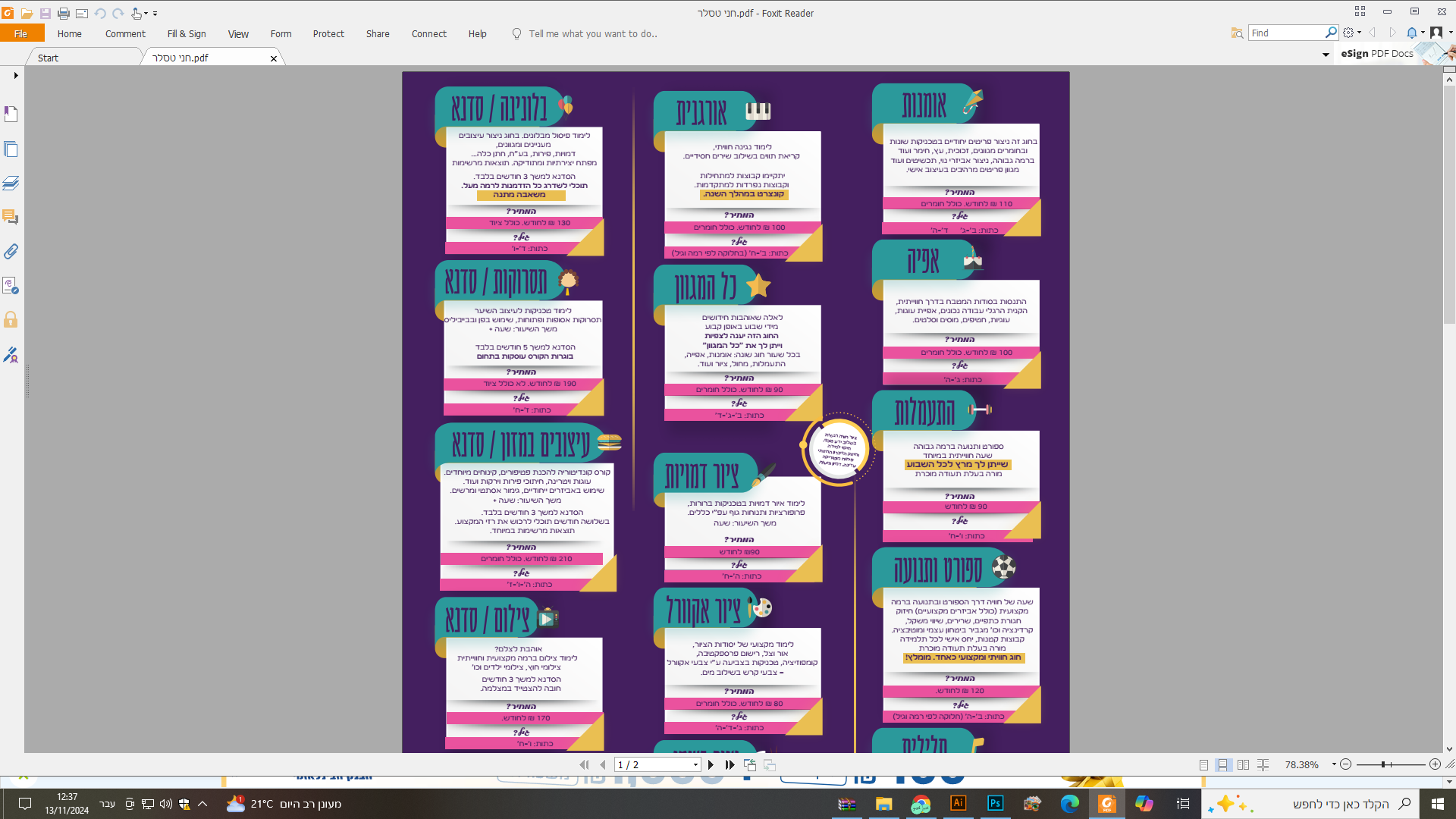Open the comments panel in sidebar

point(11,217)
